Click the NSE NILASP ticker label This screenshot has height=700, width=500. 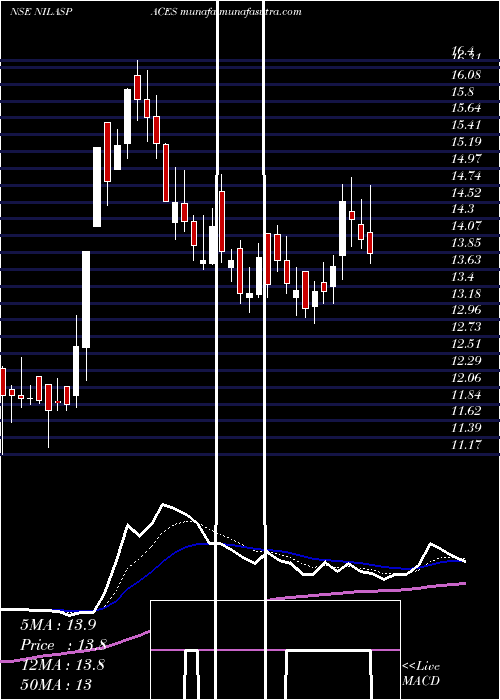click(41, 12)
